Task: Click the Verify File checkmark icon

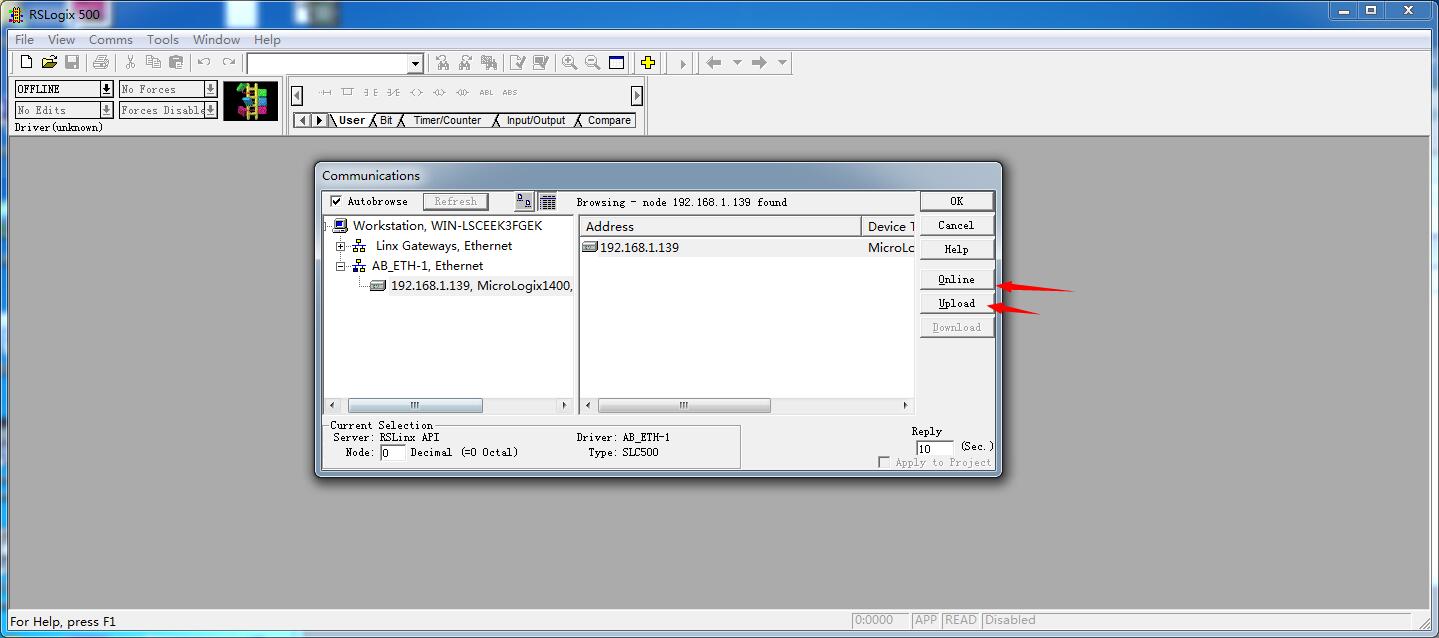Action: 517,62
